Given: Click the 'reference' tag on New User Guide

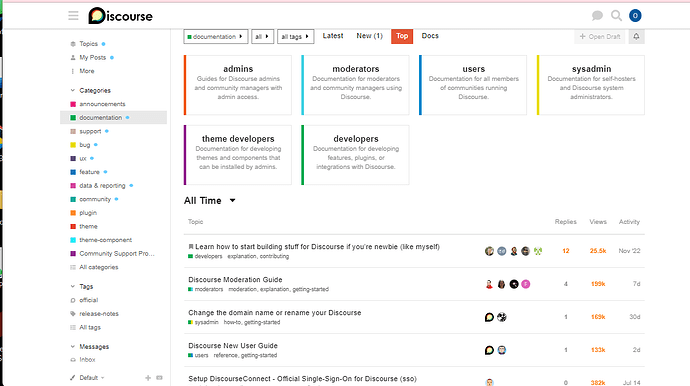Looking at the screenshot, I should (225, 356).
